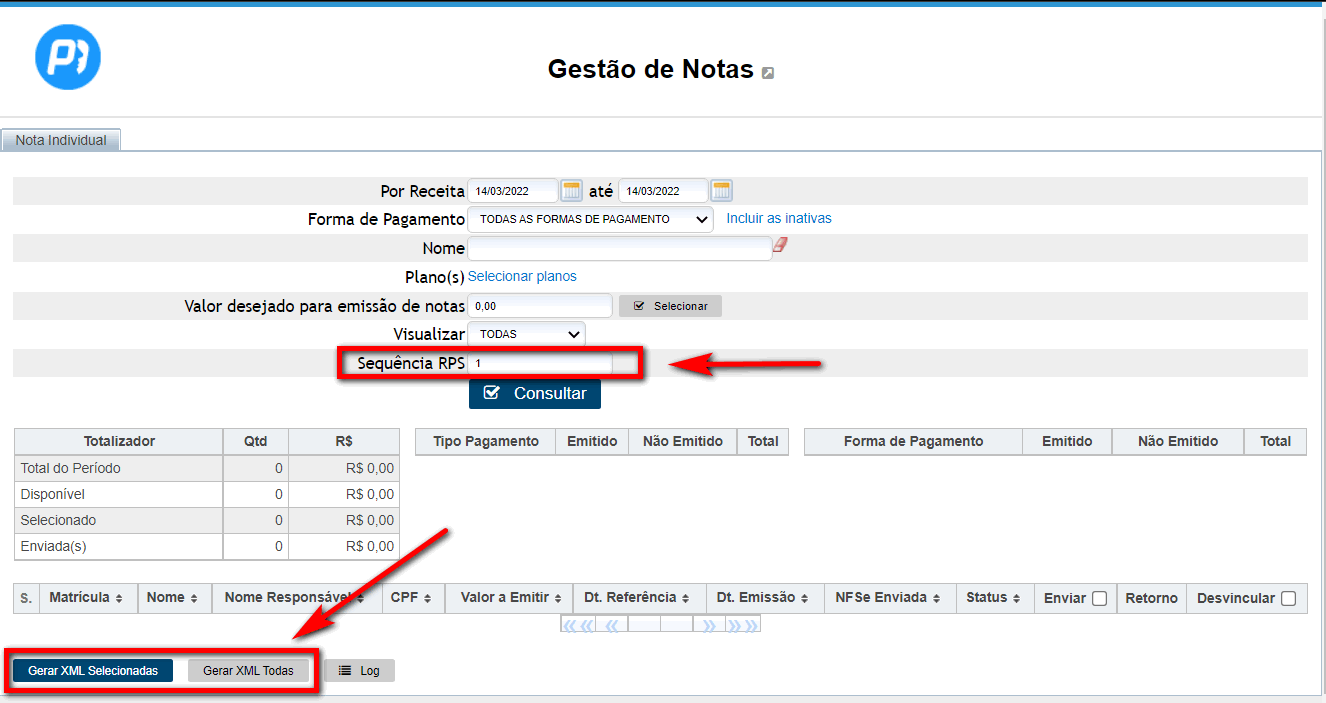Image resolution: width=1326 pixels, height=703 pixels.
Task: Click the Sequência RPS input field
Action: pos(540,364)
